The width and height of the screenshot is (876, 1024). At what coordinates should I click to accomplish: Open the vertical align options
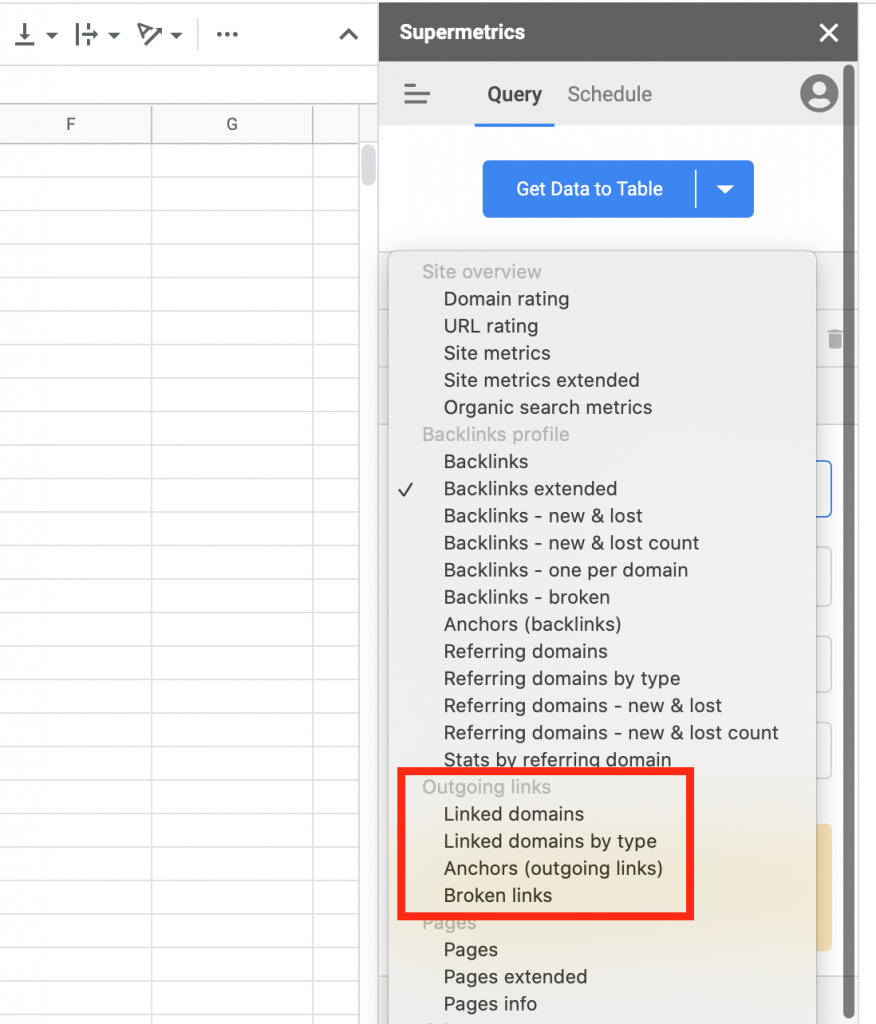[35, 35]
